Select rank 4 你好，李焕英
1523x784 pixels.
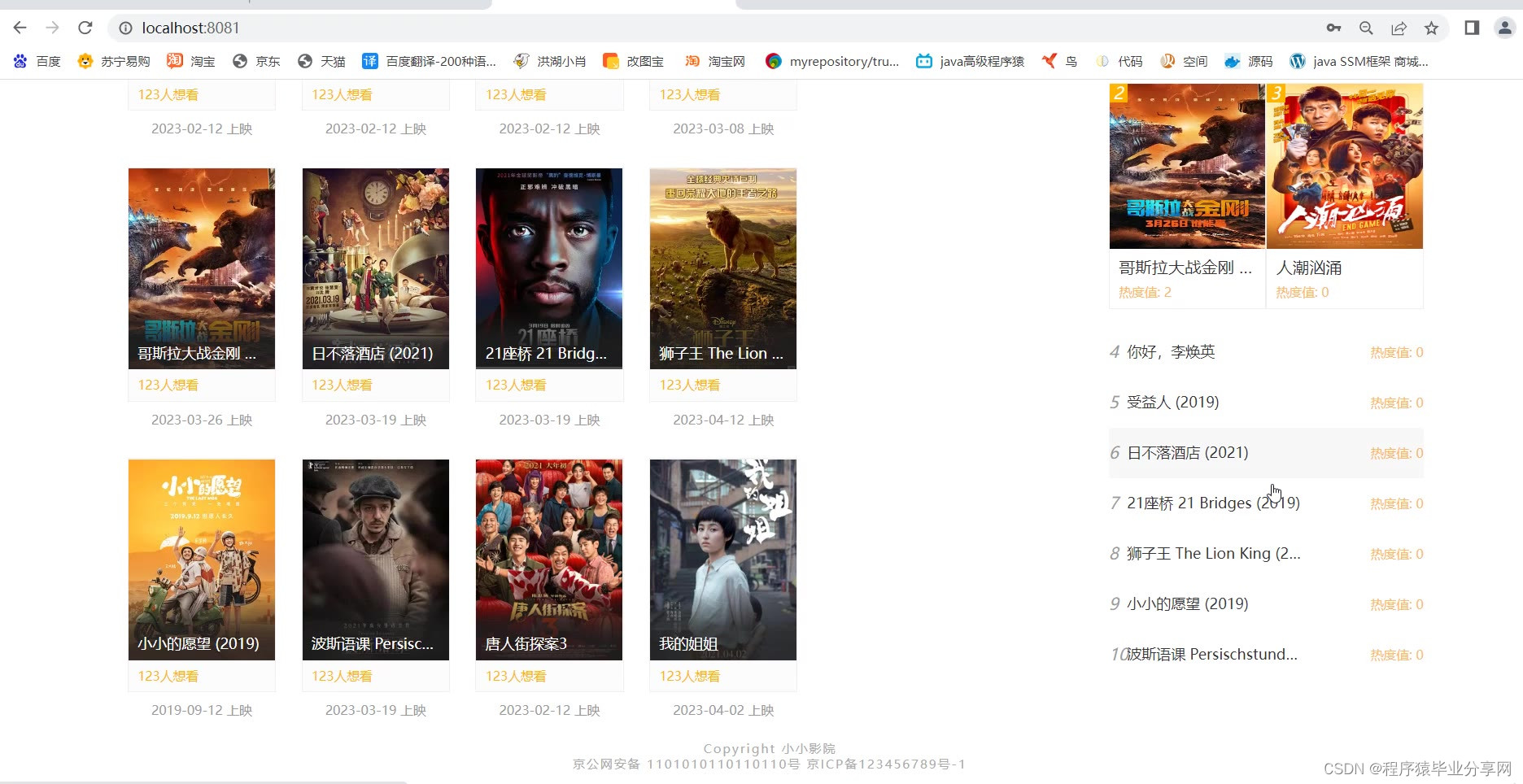point(1267,352)
